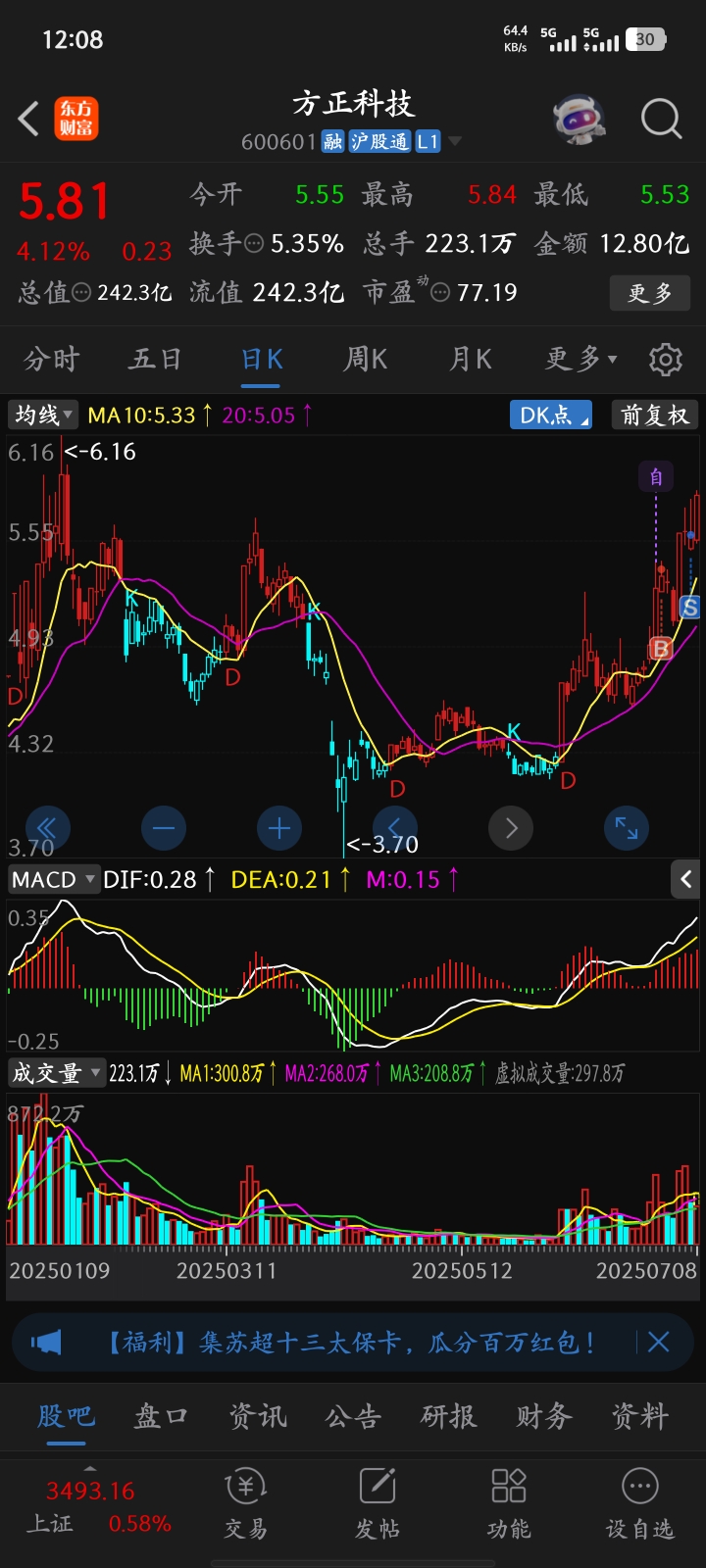Tap the 自 marker on chart
The height and width of the screenshot is (1568, 706).
click(x=656, y=477)
